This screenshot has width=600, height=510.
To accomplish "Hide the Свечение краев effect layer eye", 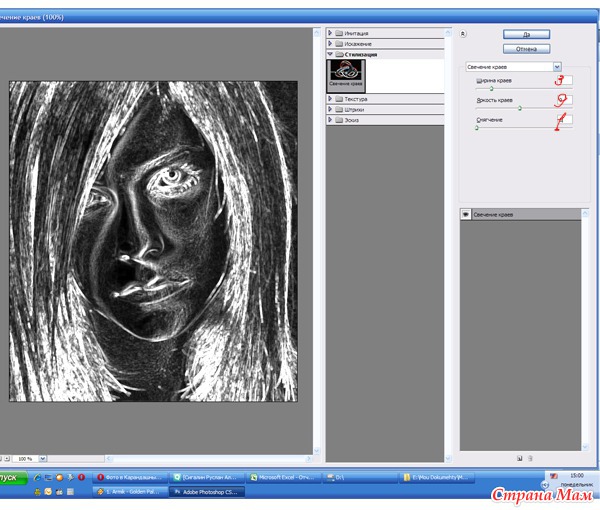I will point(466,215).
